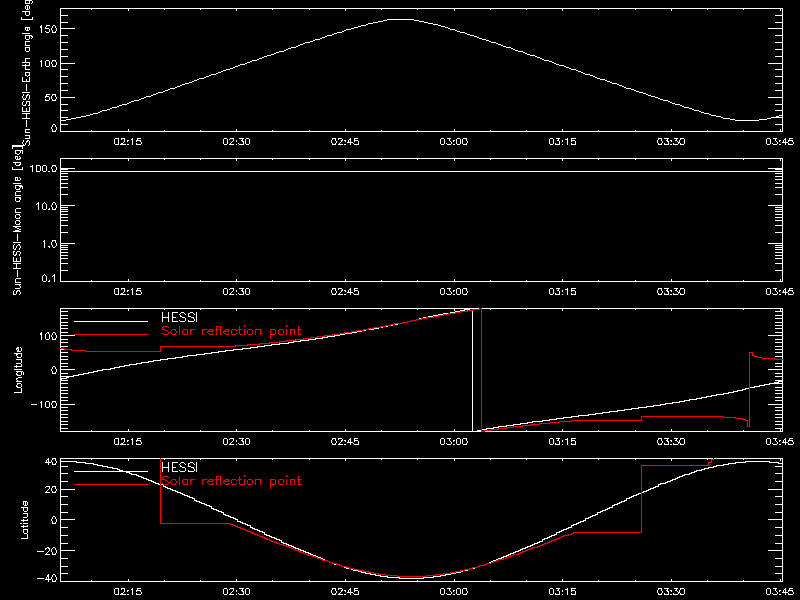Select Solar reflection point label in Longitude plot
800x600 pixels.
click(x=231, y=331)
